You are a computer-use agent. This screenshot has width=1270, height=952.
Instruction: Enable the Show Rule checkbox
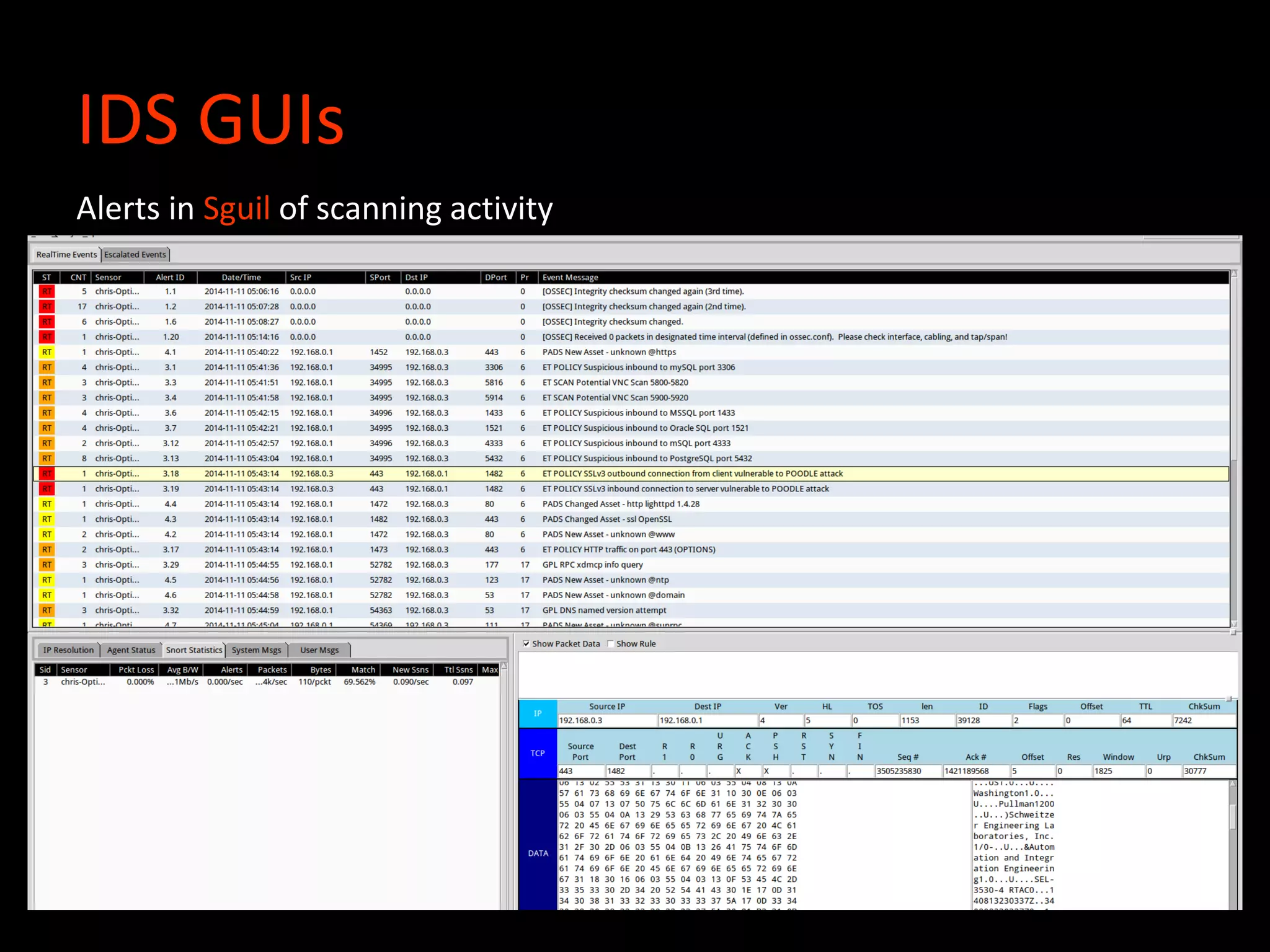pyautogui.click(x=611, y=643)
